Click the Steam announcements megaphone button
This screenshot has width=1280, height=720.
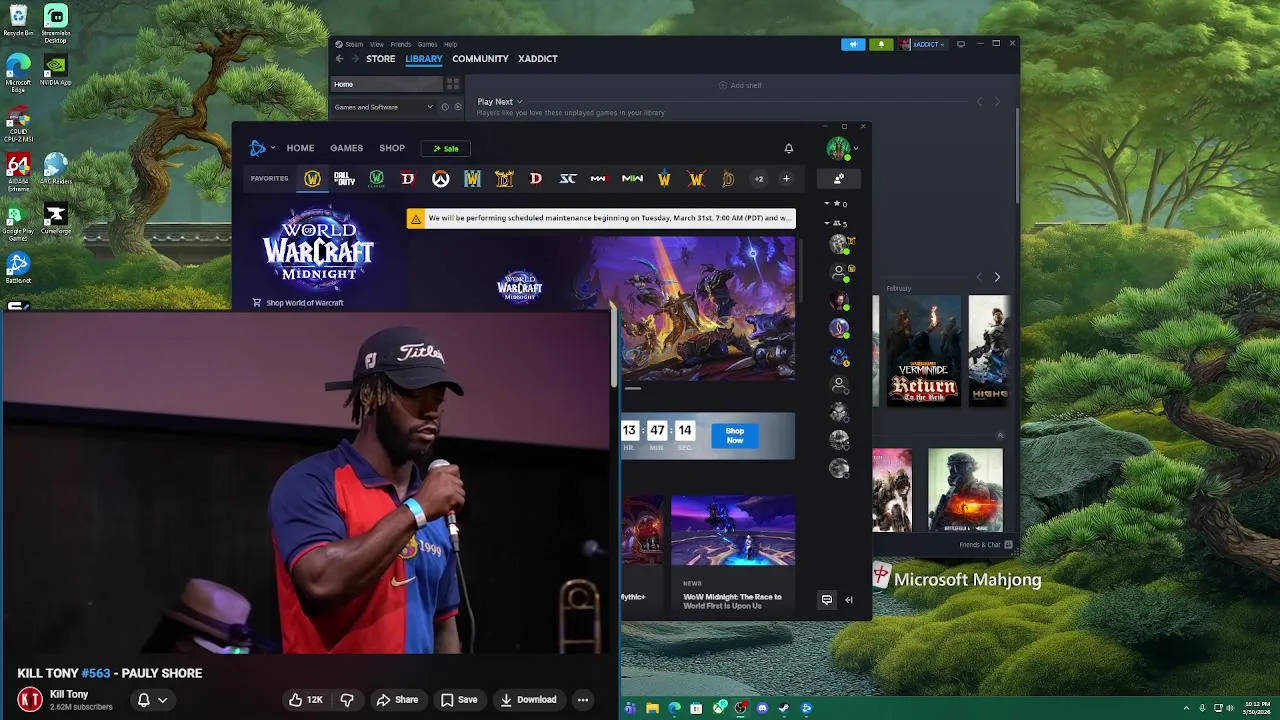coord(853,44)
